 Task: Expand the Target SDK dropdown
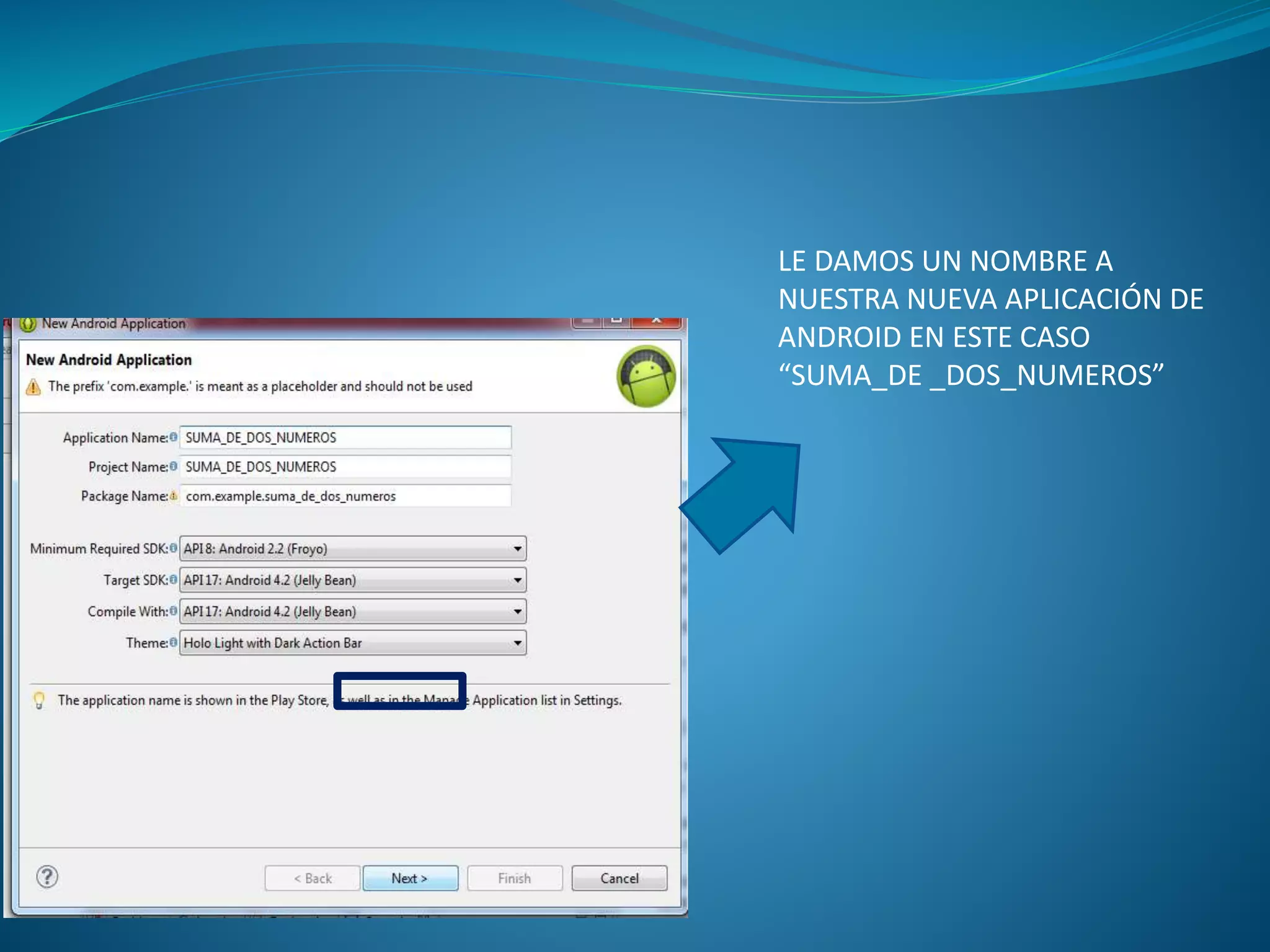(x=517, y=580)
